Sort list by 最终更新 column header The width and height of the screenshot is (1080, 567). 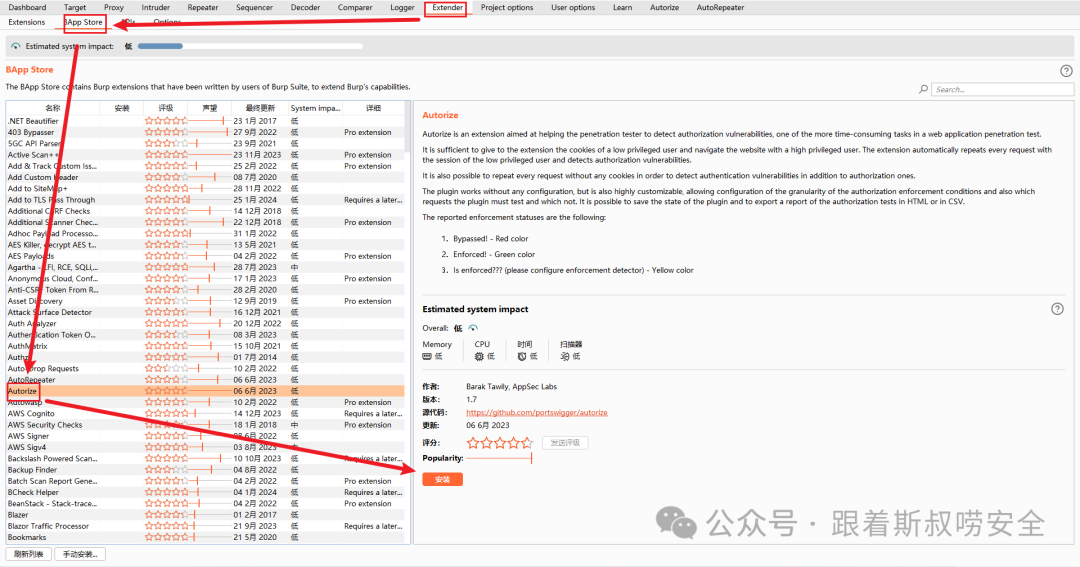pos(260,108)
